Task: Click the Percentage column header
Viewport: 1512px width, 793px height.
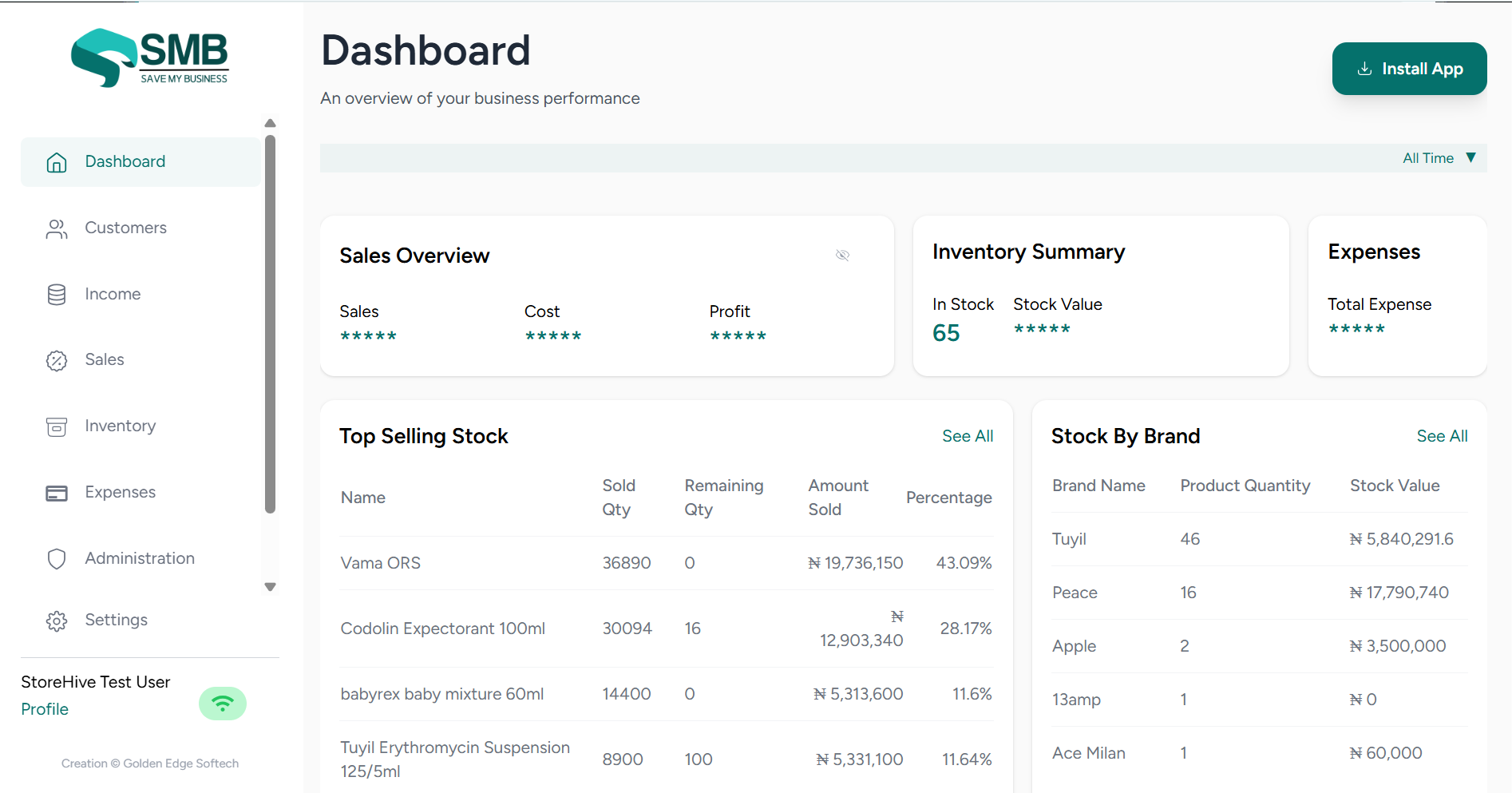Action: [949, 498]
